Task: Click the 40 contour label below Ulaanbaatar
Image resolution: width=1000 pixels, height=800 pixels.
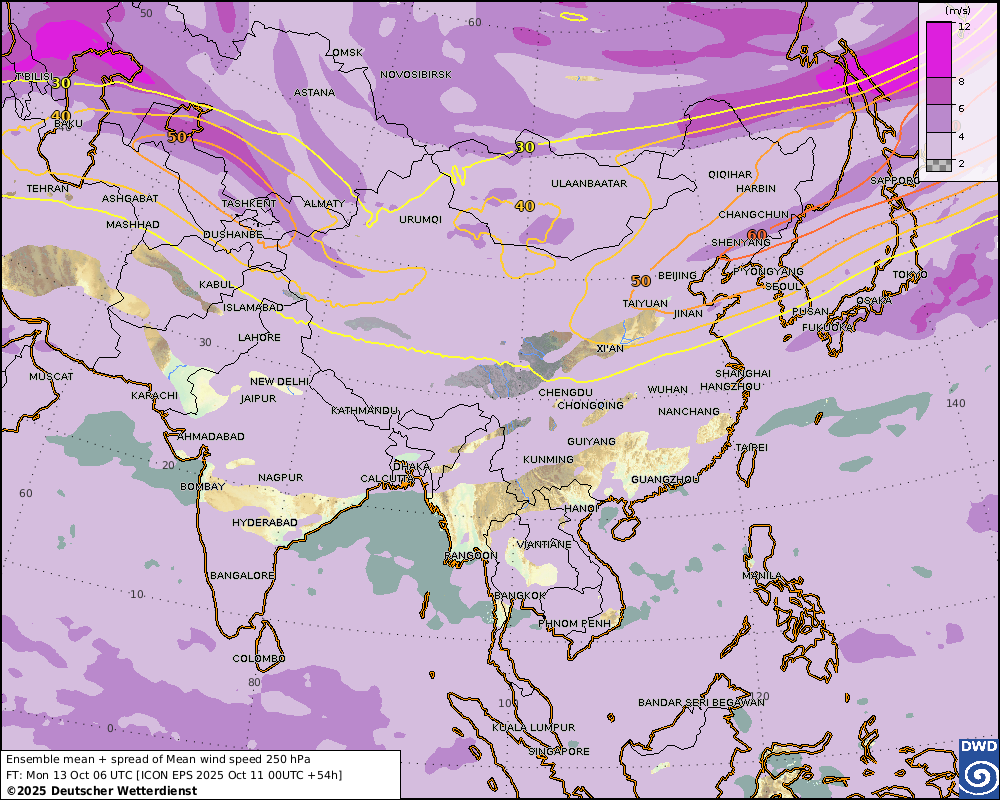Action: click(524, 206)
